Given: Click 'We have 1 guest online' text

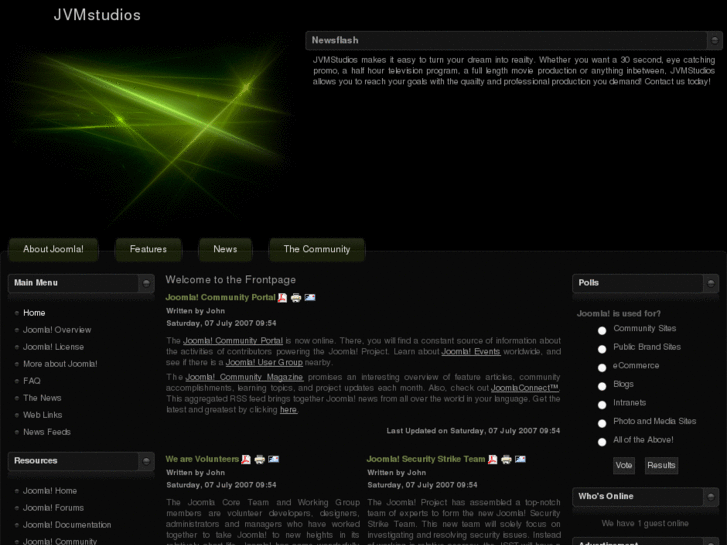Looking at the screenshot, I should [645, 523].
